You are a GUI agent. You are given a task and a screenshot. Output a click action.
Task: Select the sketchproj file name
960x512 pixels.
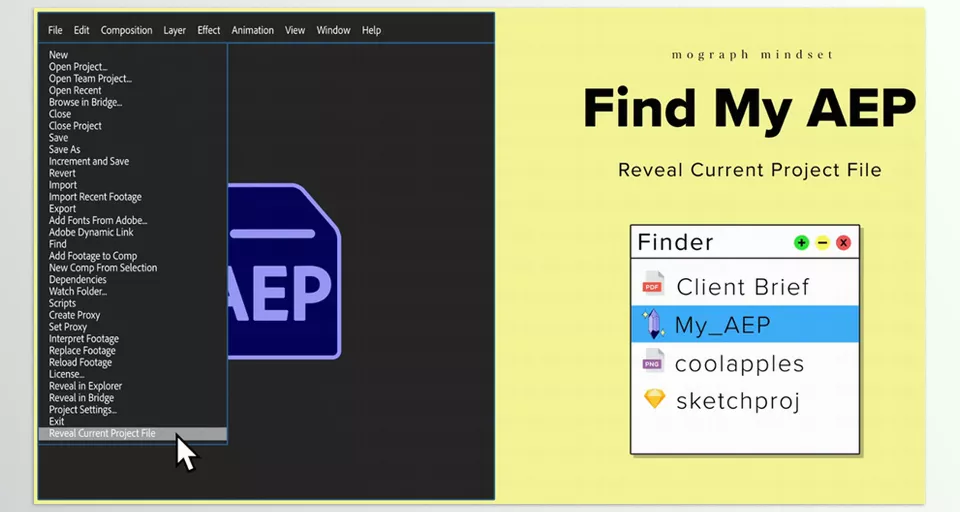[738, 401]
